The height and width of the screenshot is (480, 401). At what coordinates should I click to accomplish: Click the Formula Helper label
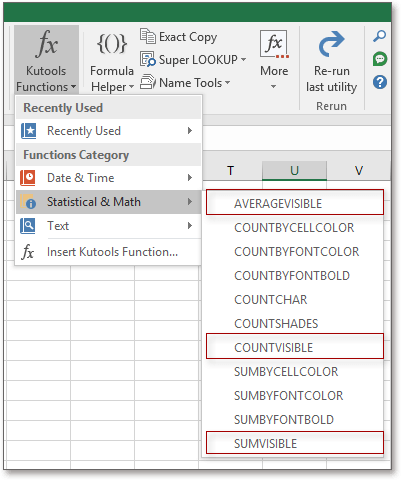click(112, 79)
